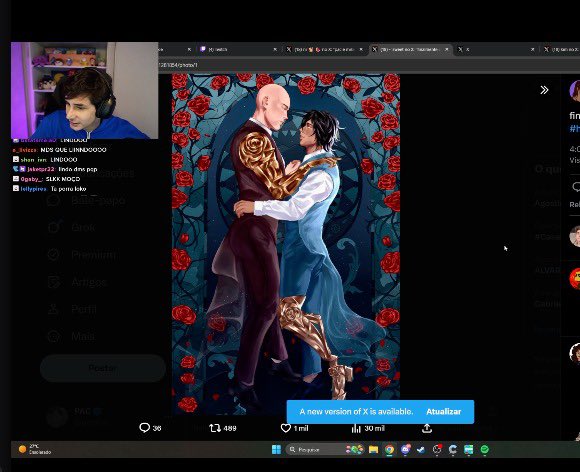Screen dimensions: 580x472
Task: Click the Artigos icon in the sidebar
Action: (54, 282)
